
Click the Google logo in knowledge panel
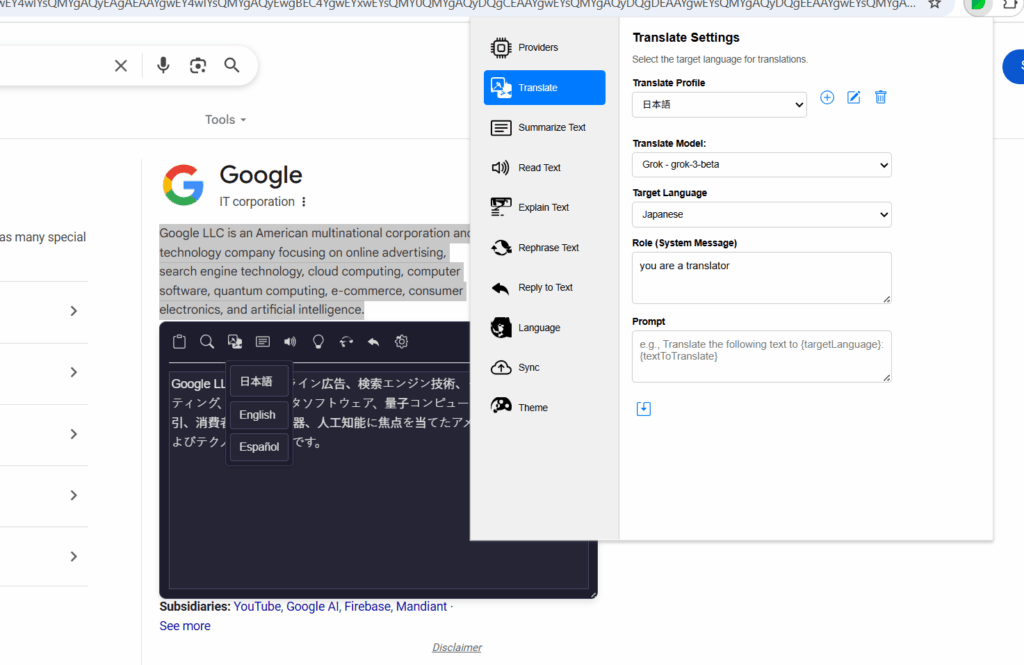point(183,185)
